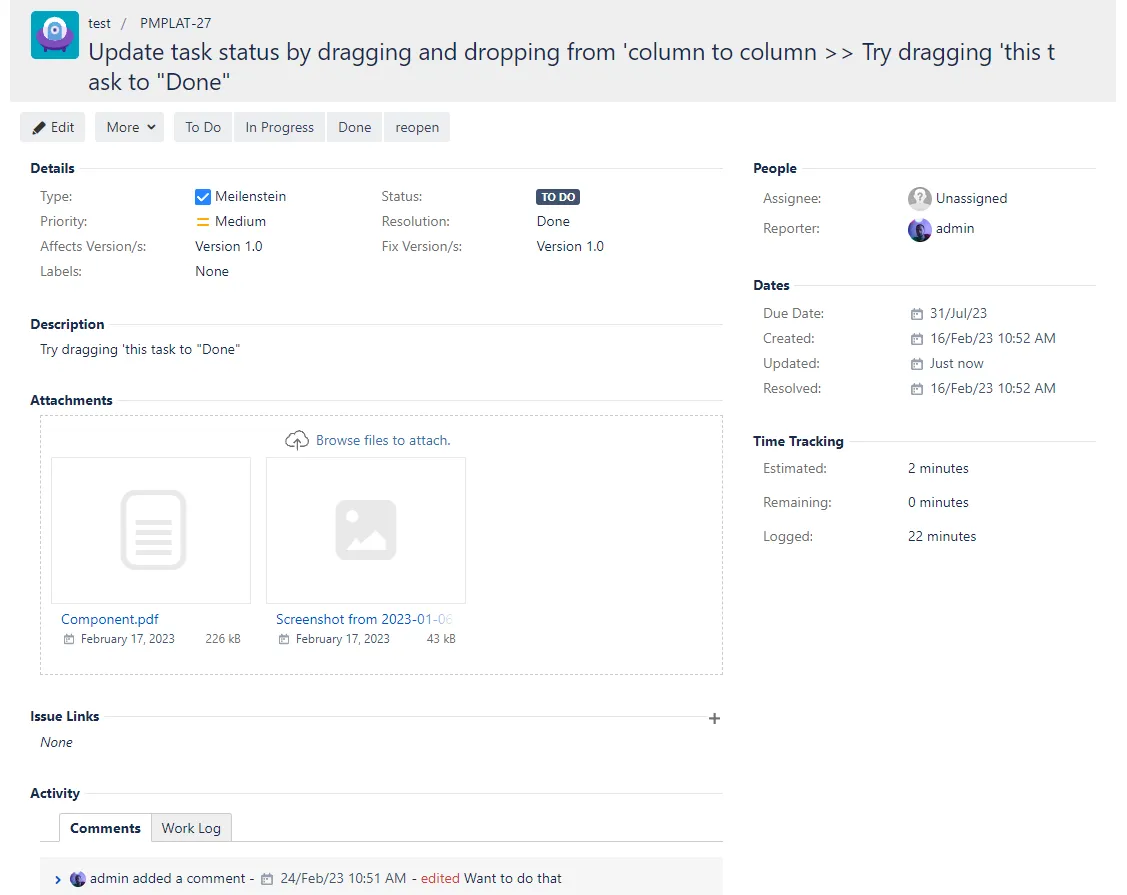The image size is (1127, 895).
Task: Click the Component.pdf date calendar icon
Action: pos(68,639)
